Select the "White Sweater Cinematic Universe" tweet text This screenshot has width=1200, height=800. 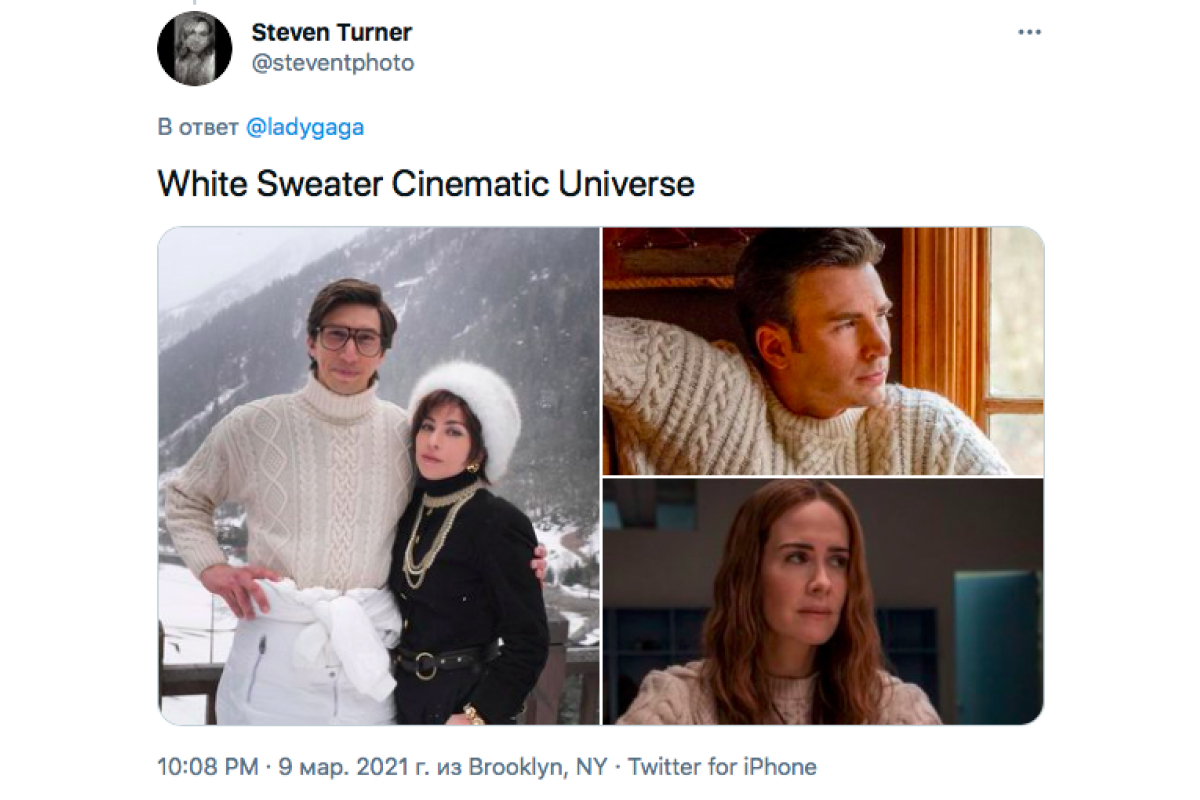pos(426,184)
